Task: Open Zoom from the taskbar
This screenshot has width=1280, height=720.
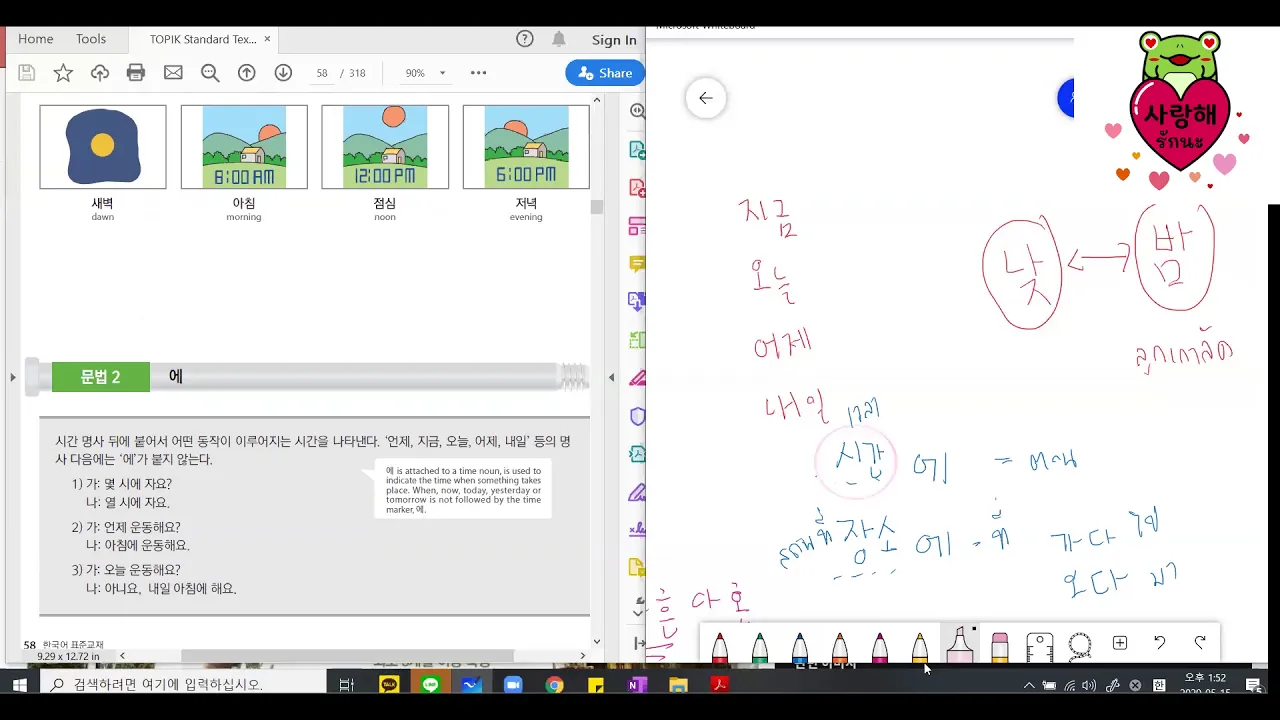Action: coord(513,685)
